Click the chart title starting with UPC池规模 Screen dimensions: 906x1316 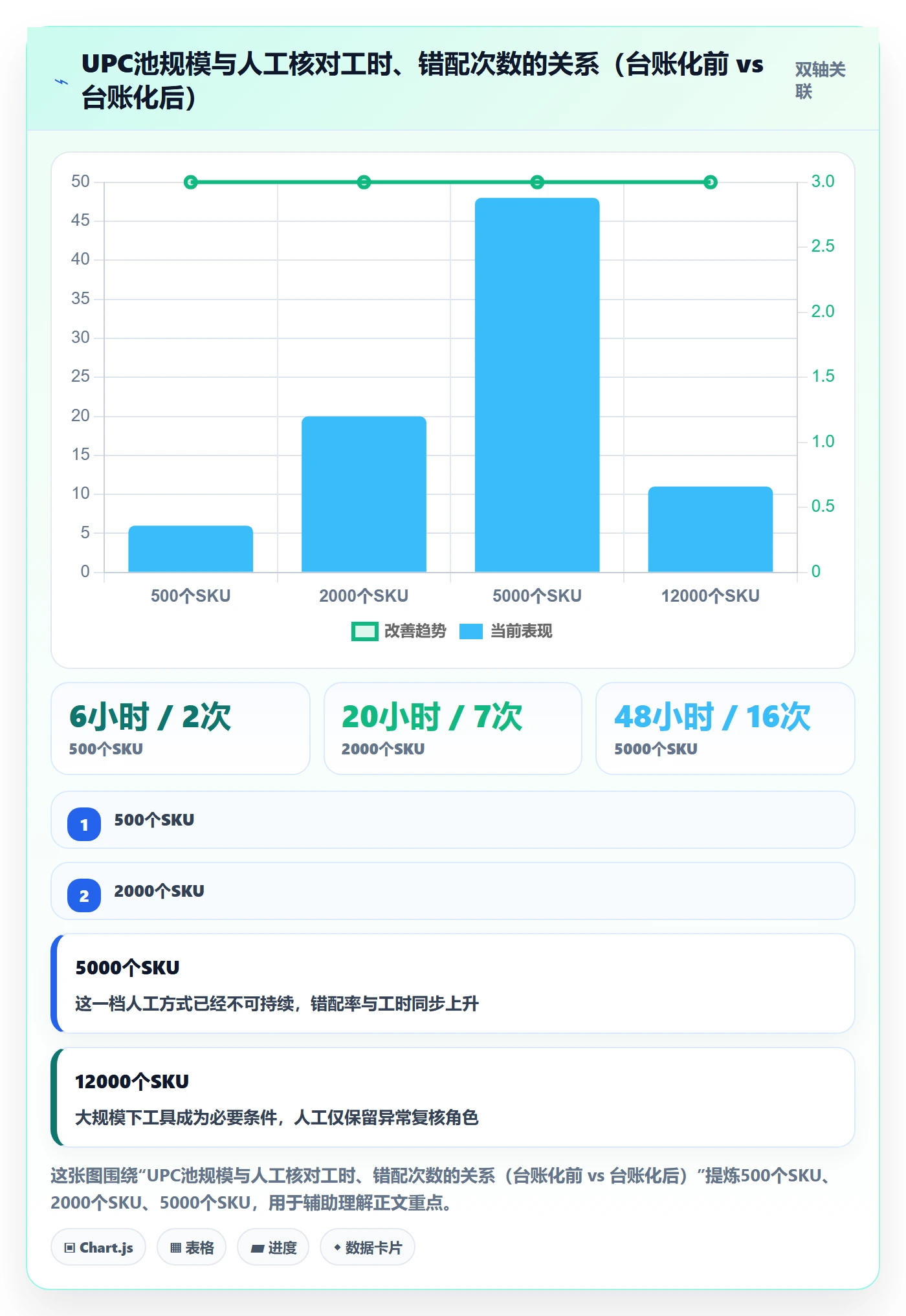[422, 81]
